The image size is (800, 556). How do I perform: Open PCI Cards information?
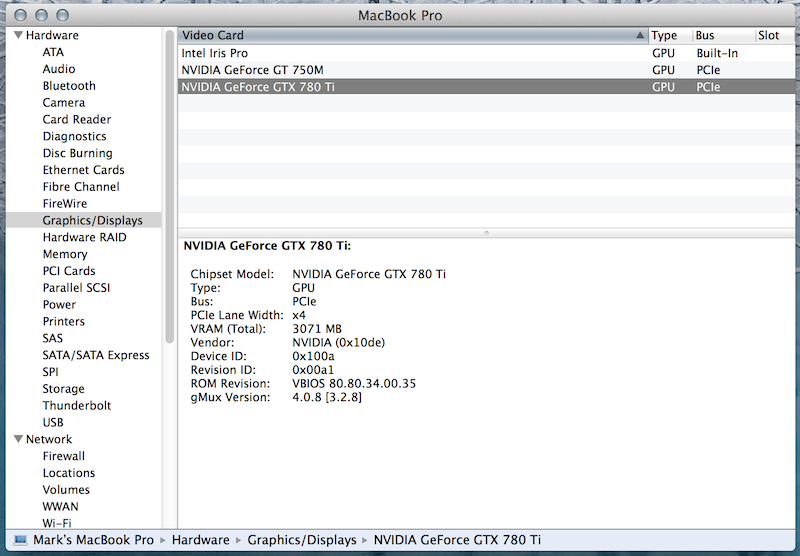tap(69, 271)
